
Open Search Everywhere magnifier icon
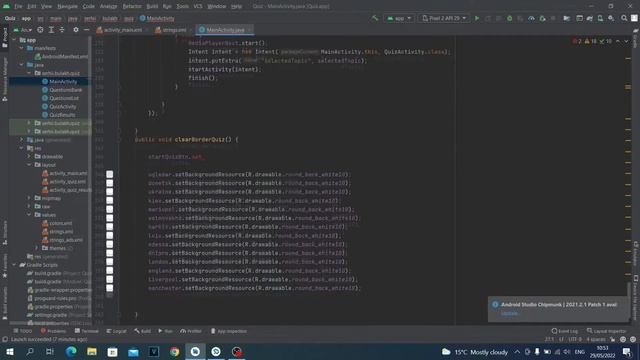coord(624,18)
